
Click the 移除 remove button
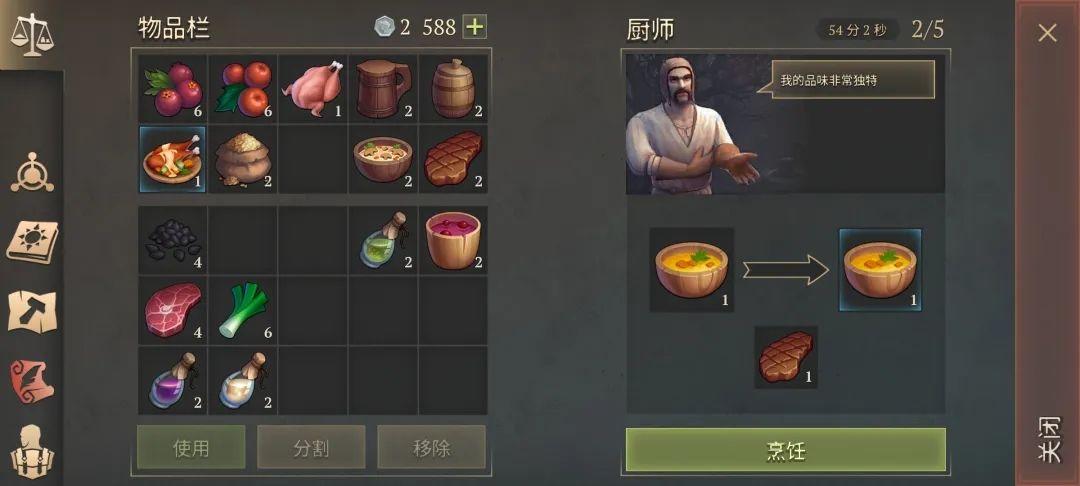coord(431,447)
